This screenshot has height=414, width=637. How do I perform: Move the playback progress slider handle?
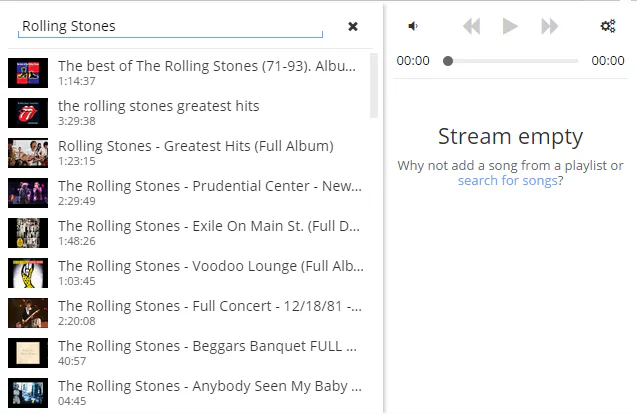(448, 61)
